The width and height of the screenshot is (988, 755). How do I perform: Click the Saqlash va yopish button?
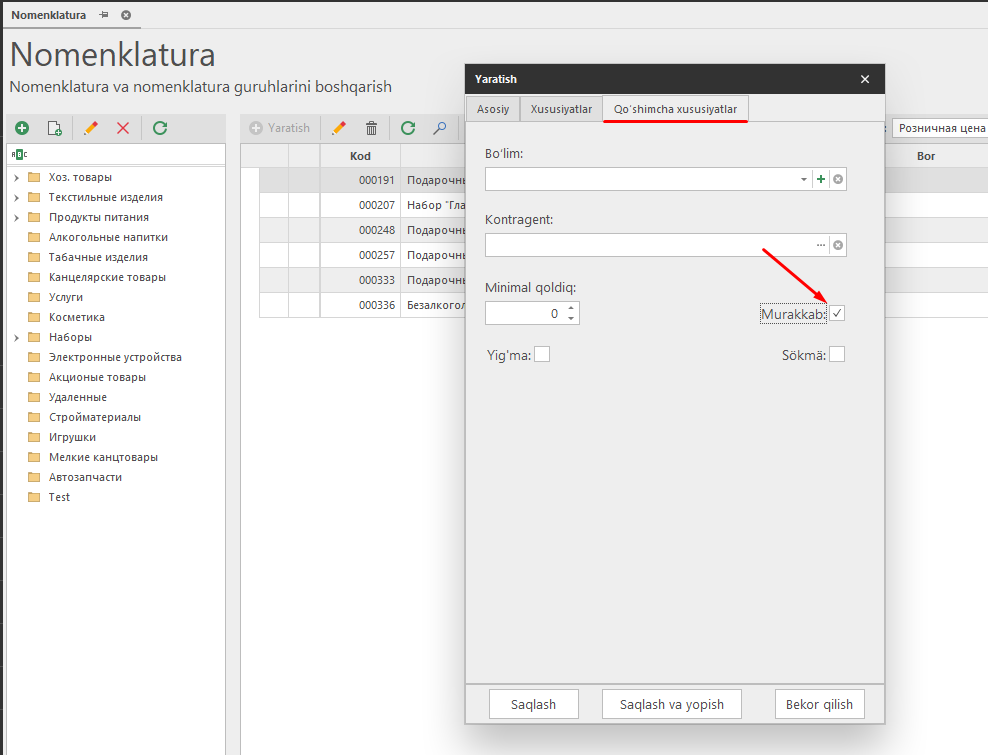670,704
